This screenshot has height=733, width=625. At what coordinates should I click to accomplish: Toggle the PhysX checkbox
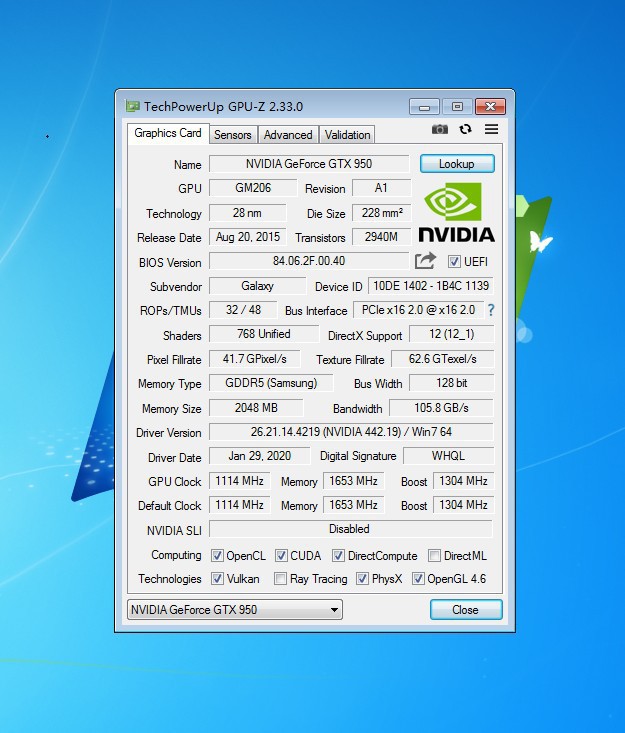tap(362, 579)
